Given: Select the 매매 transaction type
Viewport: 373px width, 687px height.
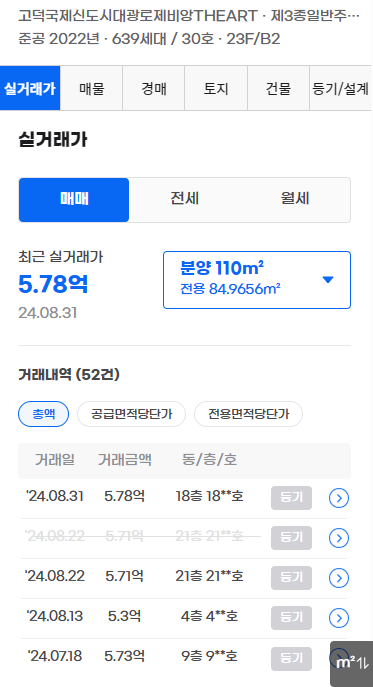Looking at the screenshot, I should click(x=74, y=200).
